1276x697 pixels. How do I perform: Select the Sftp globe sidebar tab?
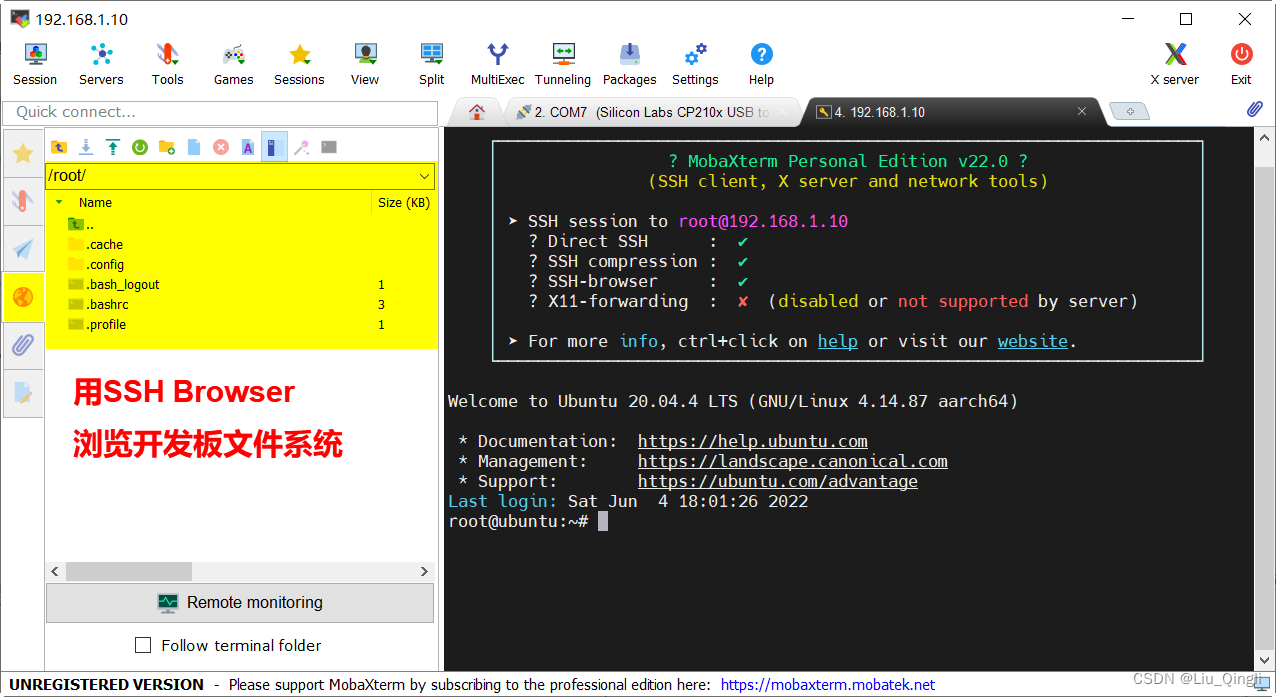pos(23,297)
